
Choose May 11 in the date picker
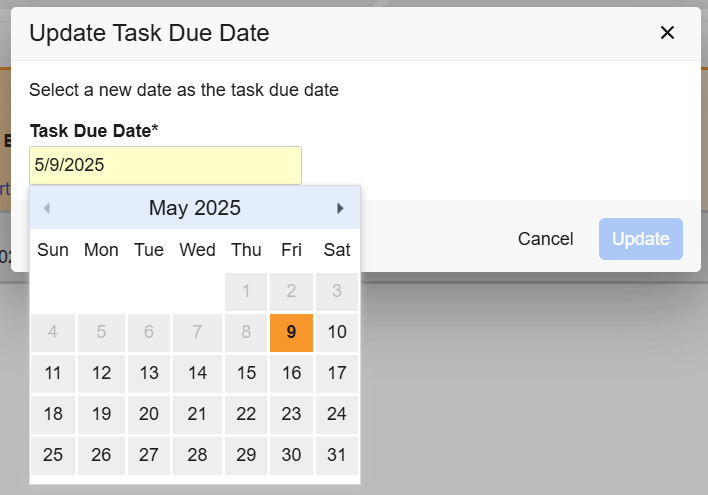click(x=53, y=373)
